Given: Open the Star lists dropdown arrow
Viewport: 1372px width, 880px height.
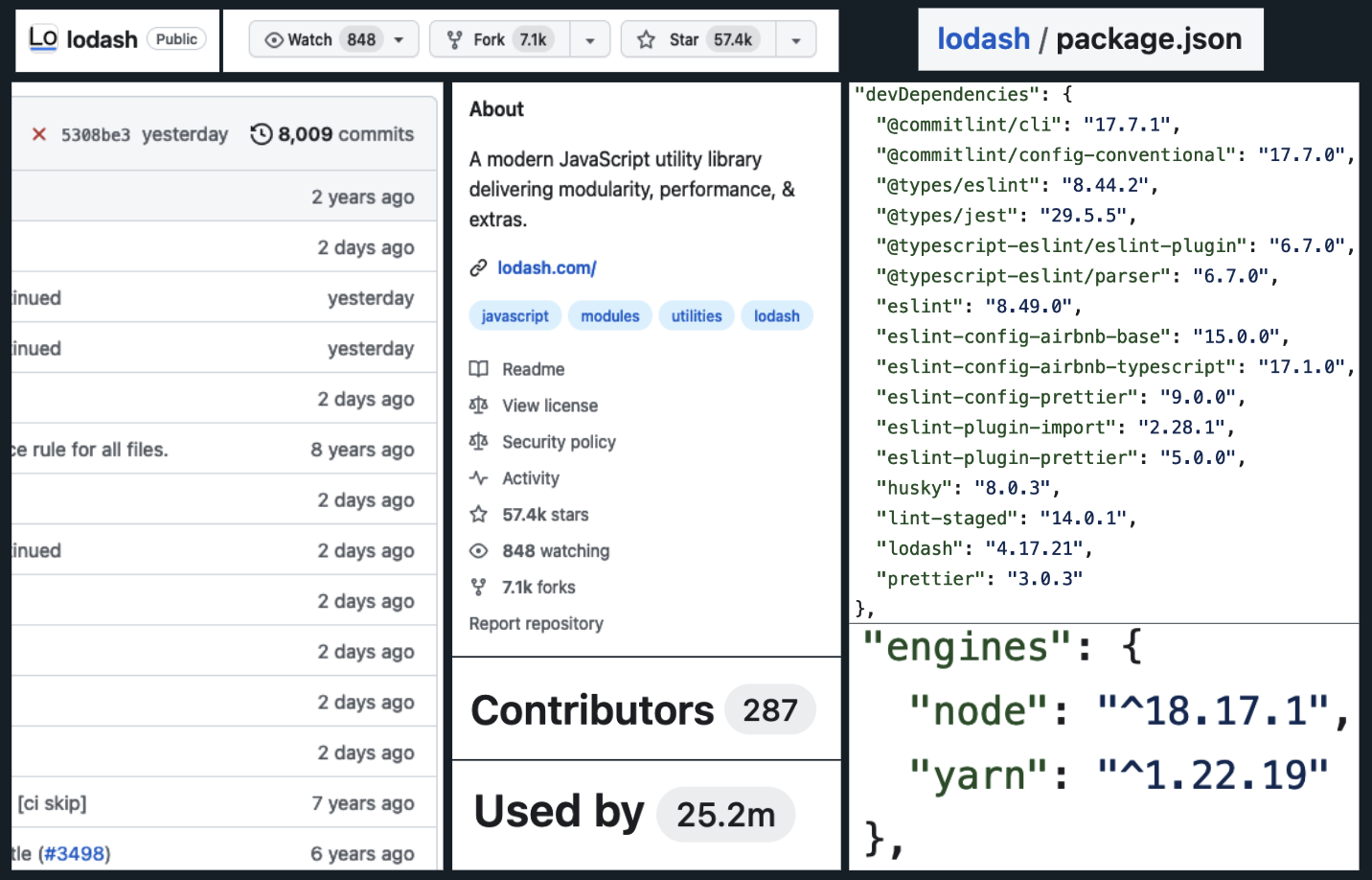Looking at the screenshot, I should coord(796,40).
